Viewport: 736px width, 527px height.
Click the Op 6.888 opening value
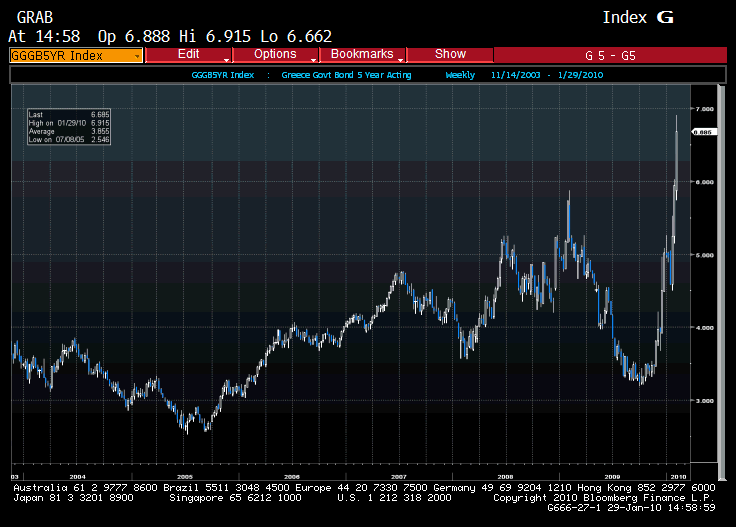(x=134, y=37)
